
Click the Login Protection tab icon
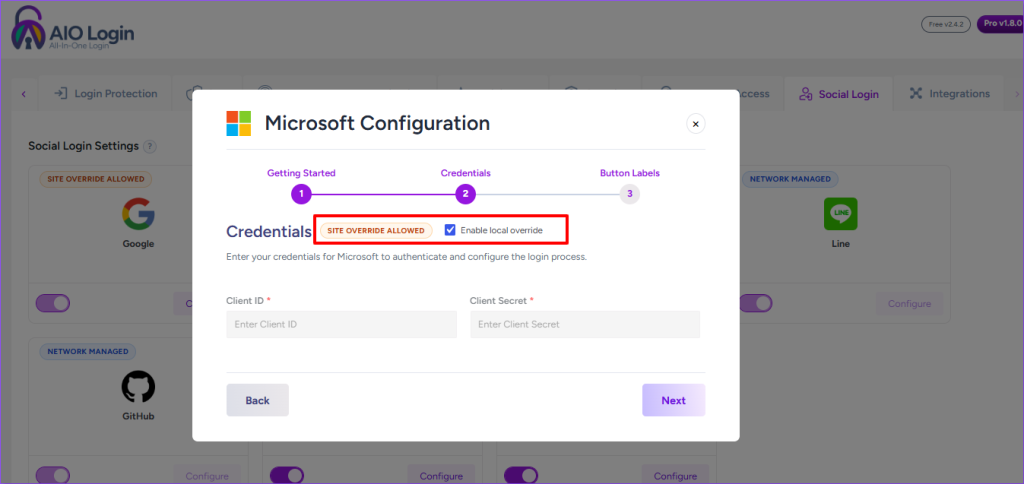click(61, 93)
